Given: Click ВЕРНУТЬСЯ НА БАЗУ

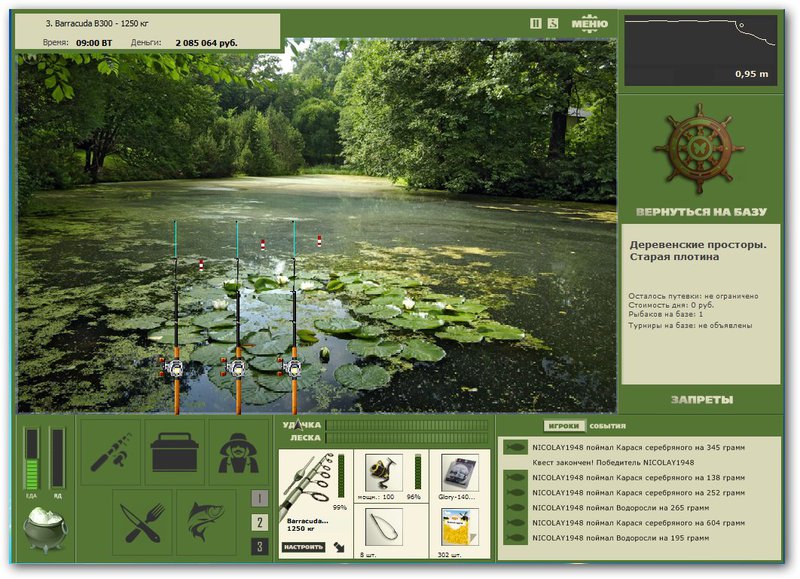Looking at the screenshot, I should 701,212.
